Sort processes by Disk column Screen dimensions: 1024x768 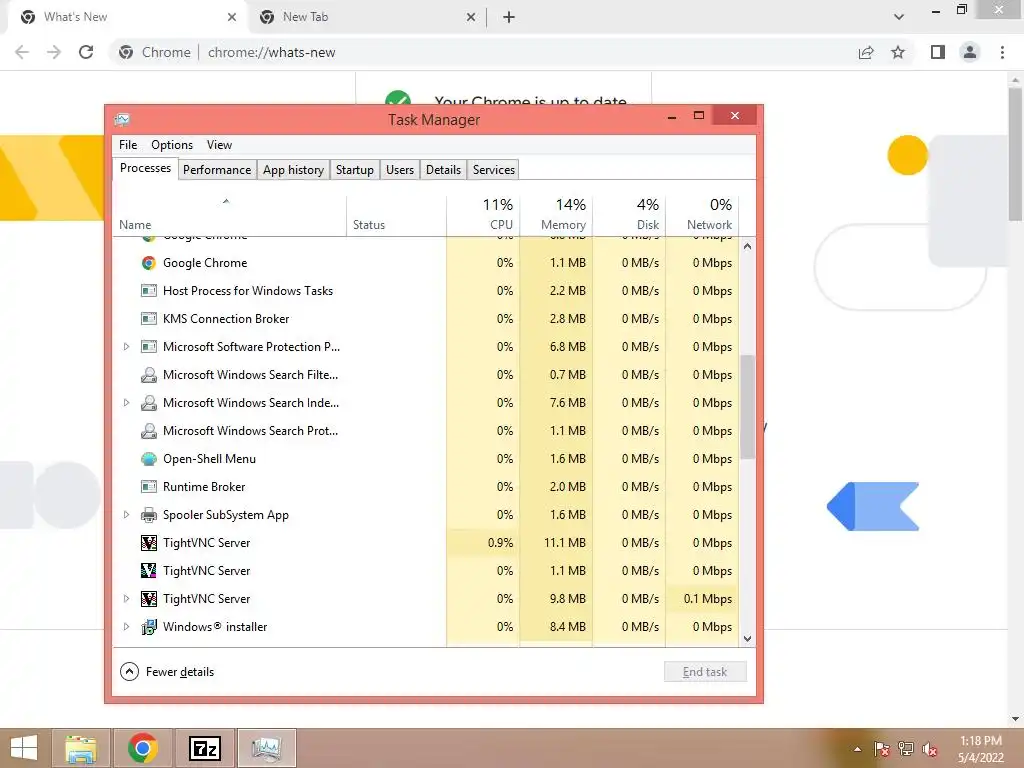[629, 216]
